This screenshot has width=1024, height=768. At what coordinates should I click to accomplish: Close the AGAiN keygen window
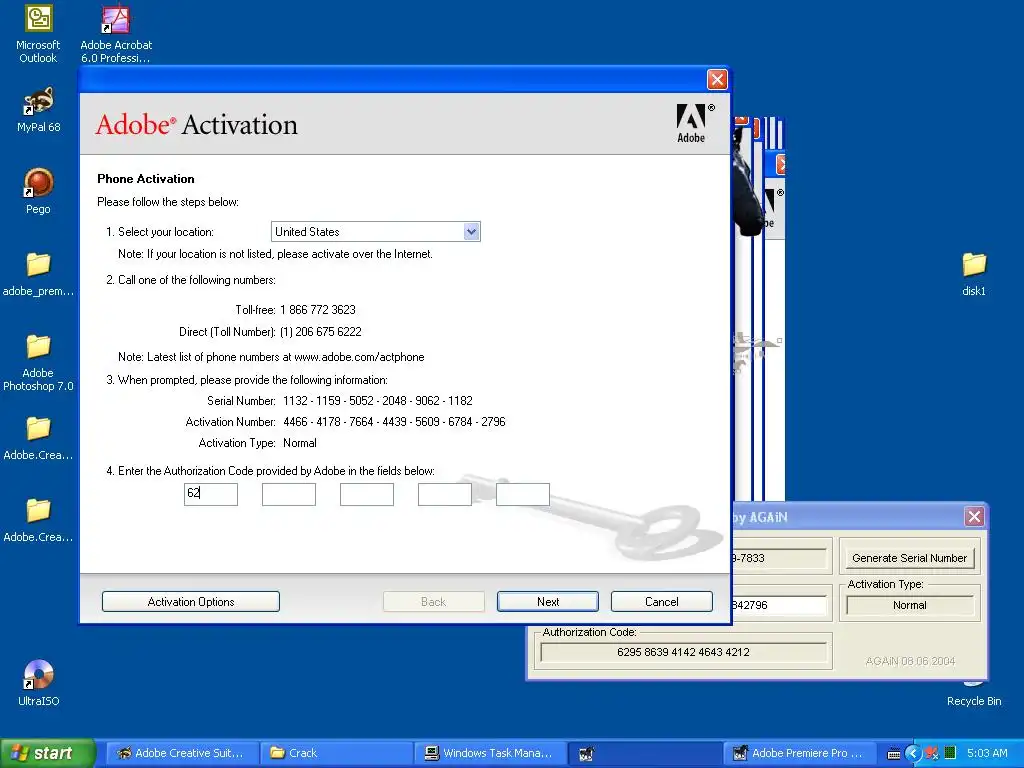click(974, 517)
